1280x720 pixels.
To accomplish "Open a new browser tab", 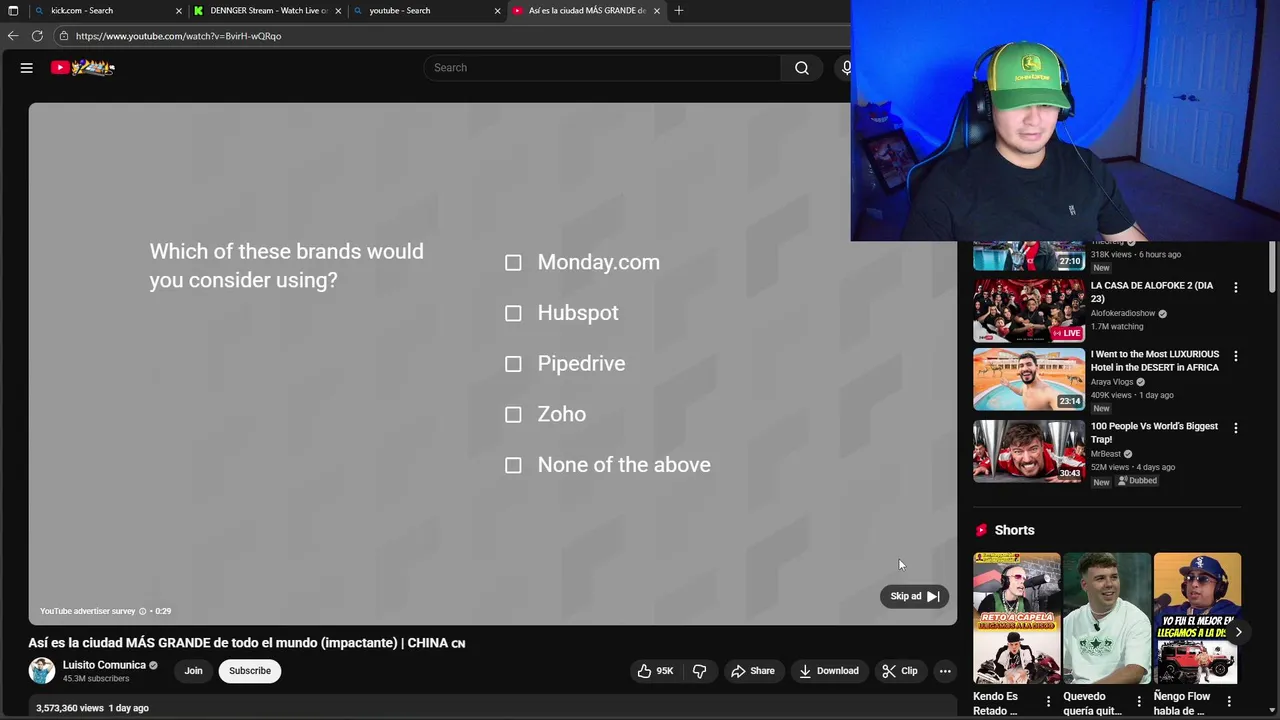I will click(679, 11).
